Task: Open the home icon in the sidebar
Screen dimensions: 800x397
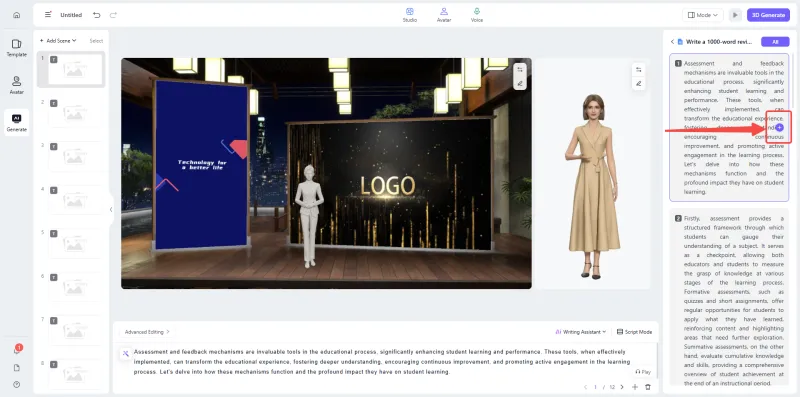Action: point(16,15)
